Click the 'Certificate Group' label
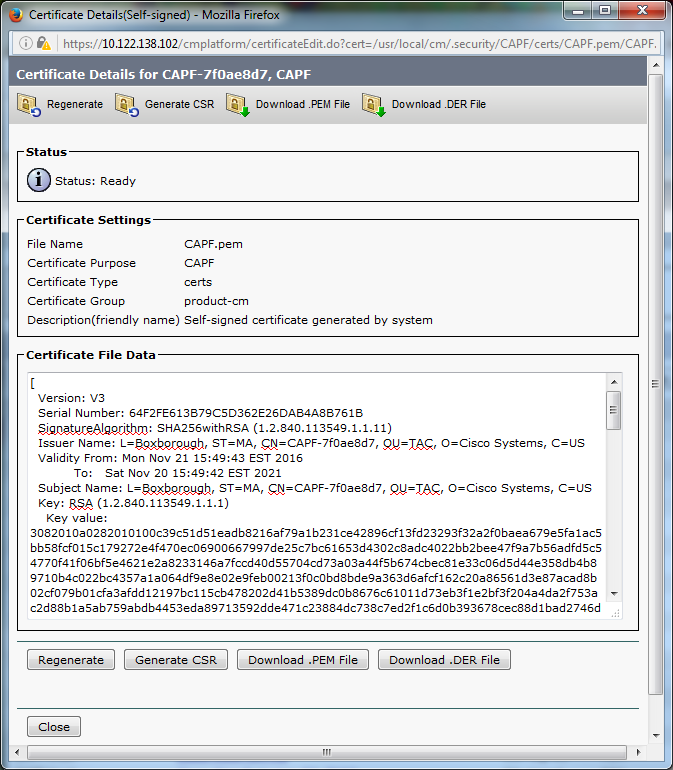 pyautogui.click(x=76, y=301)
